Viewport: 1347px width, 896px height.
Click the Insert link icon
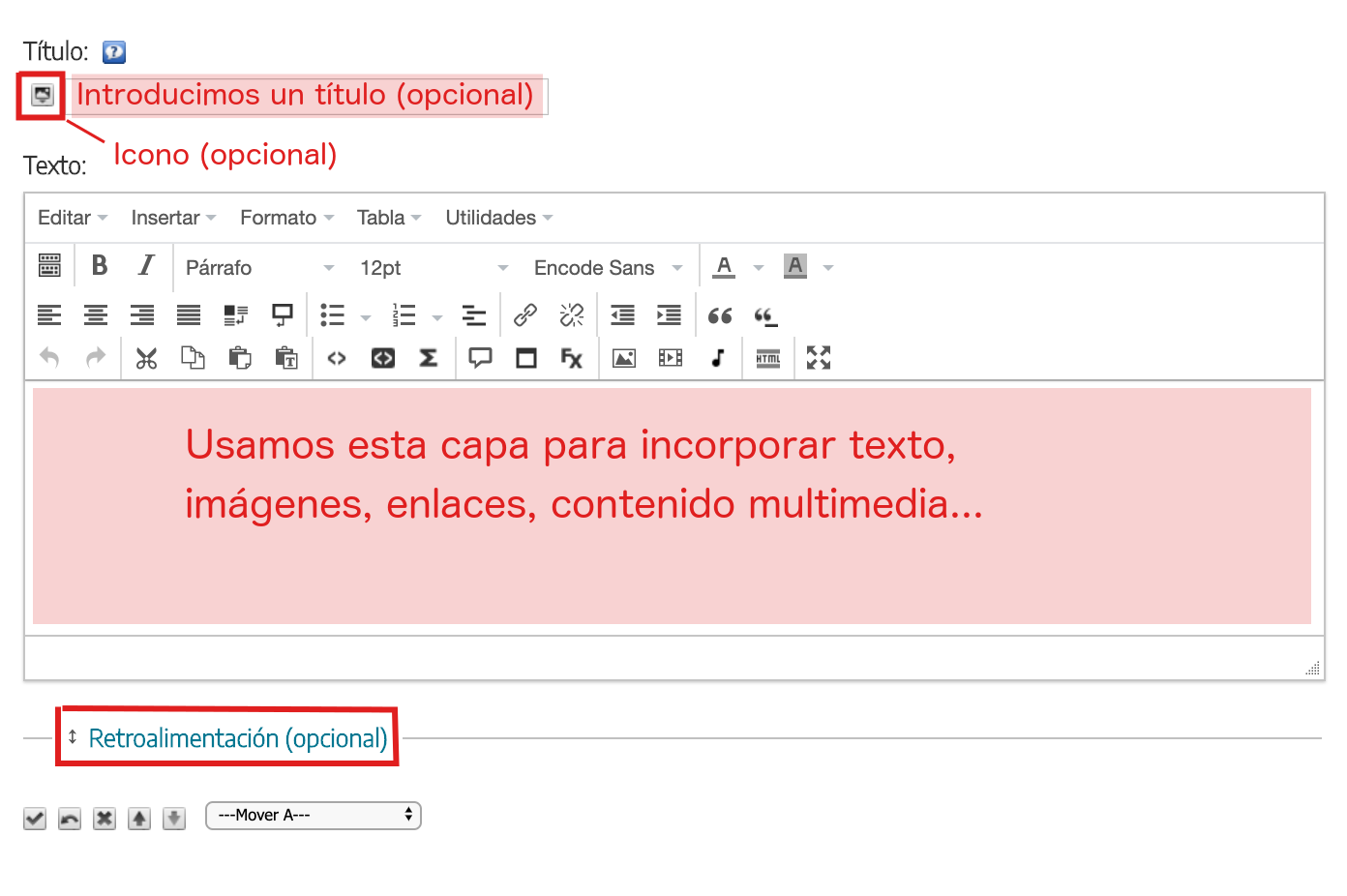pos(525,314)
